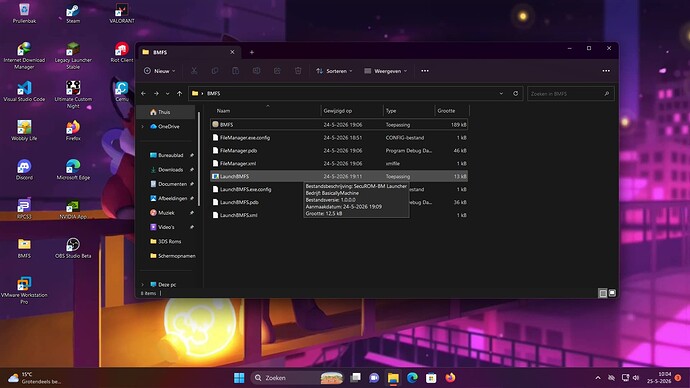Click the Paste toolbar icon in Explorer
Viewport: 690px width, 388px height.
tap(235, 71)
